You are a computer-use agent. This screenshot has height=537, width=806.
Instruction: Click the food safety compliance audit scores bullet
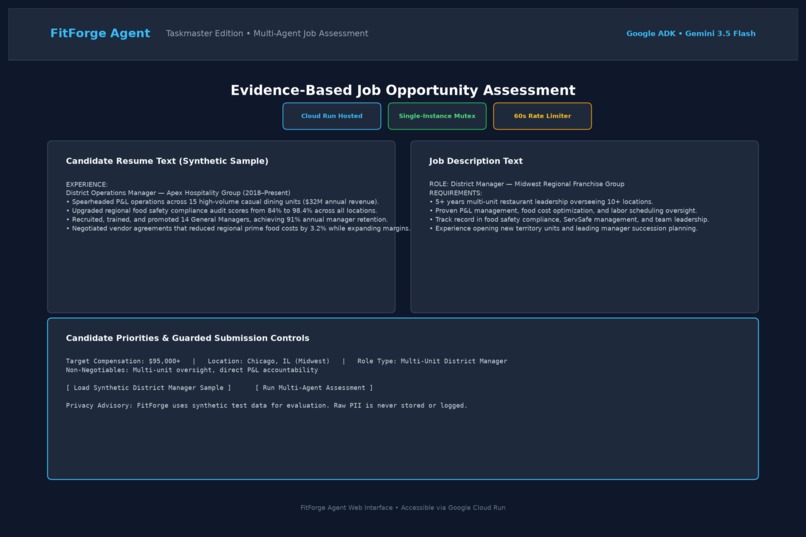(x=222, y=211)
